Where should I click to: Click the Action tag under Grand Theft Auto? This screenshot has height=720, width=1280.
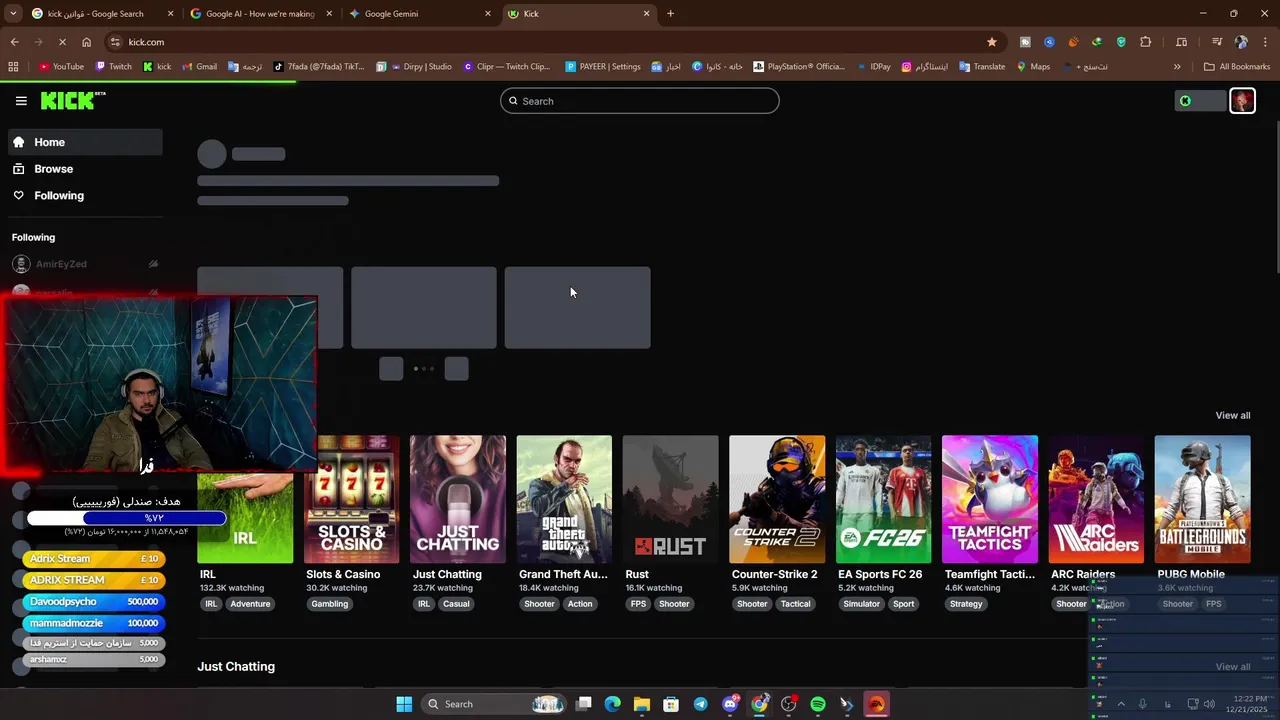click(x=580, y=604)
